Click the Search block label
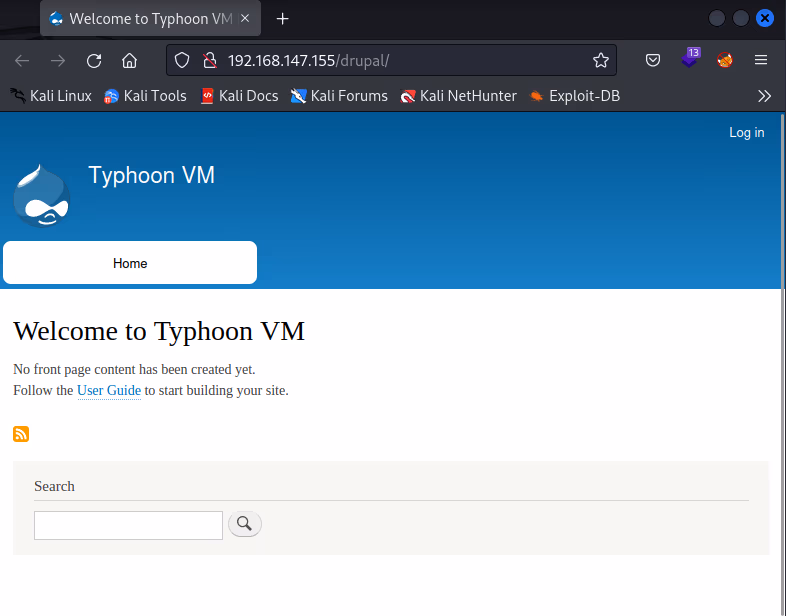The image size is (786, 616). pyautogui.click(x=54, y=486)
